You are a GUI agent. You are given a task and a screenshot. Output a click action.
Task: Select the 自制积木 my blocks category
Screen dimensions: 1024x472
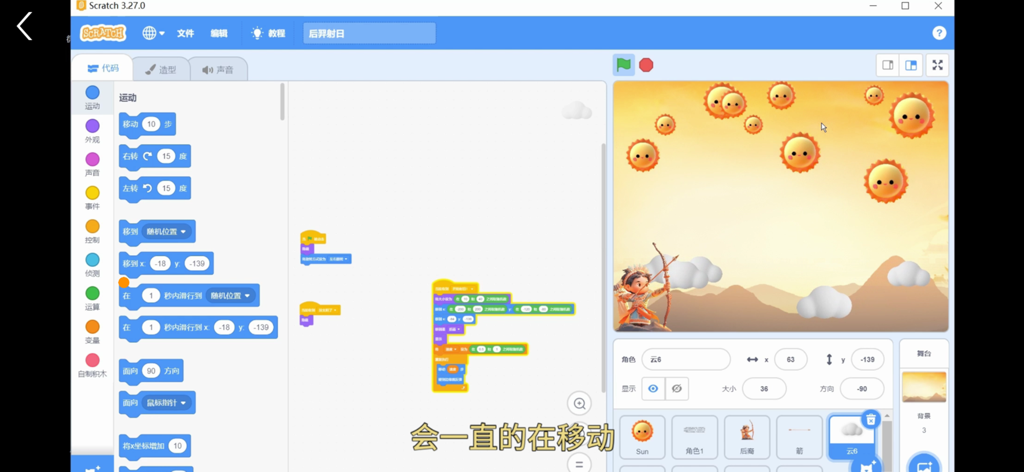tap(93, 366)
